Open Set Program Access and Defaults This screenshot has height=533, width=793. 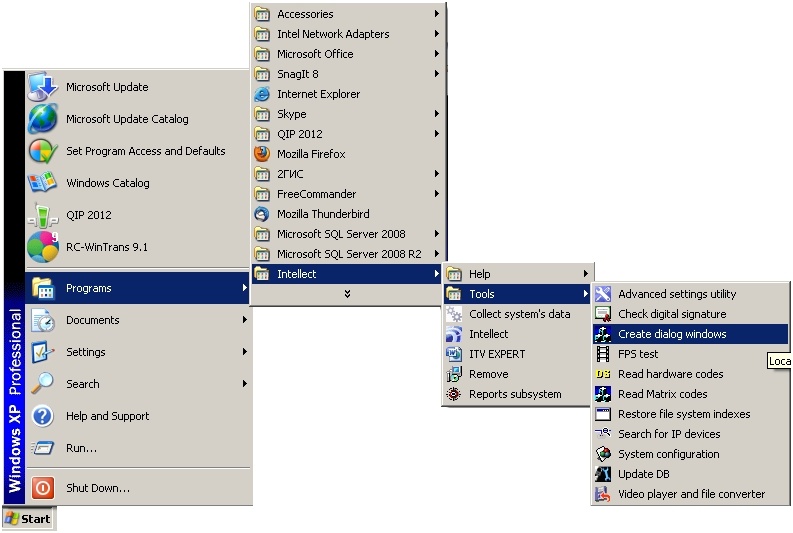coord(137,151)
